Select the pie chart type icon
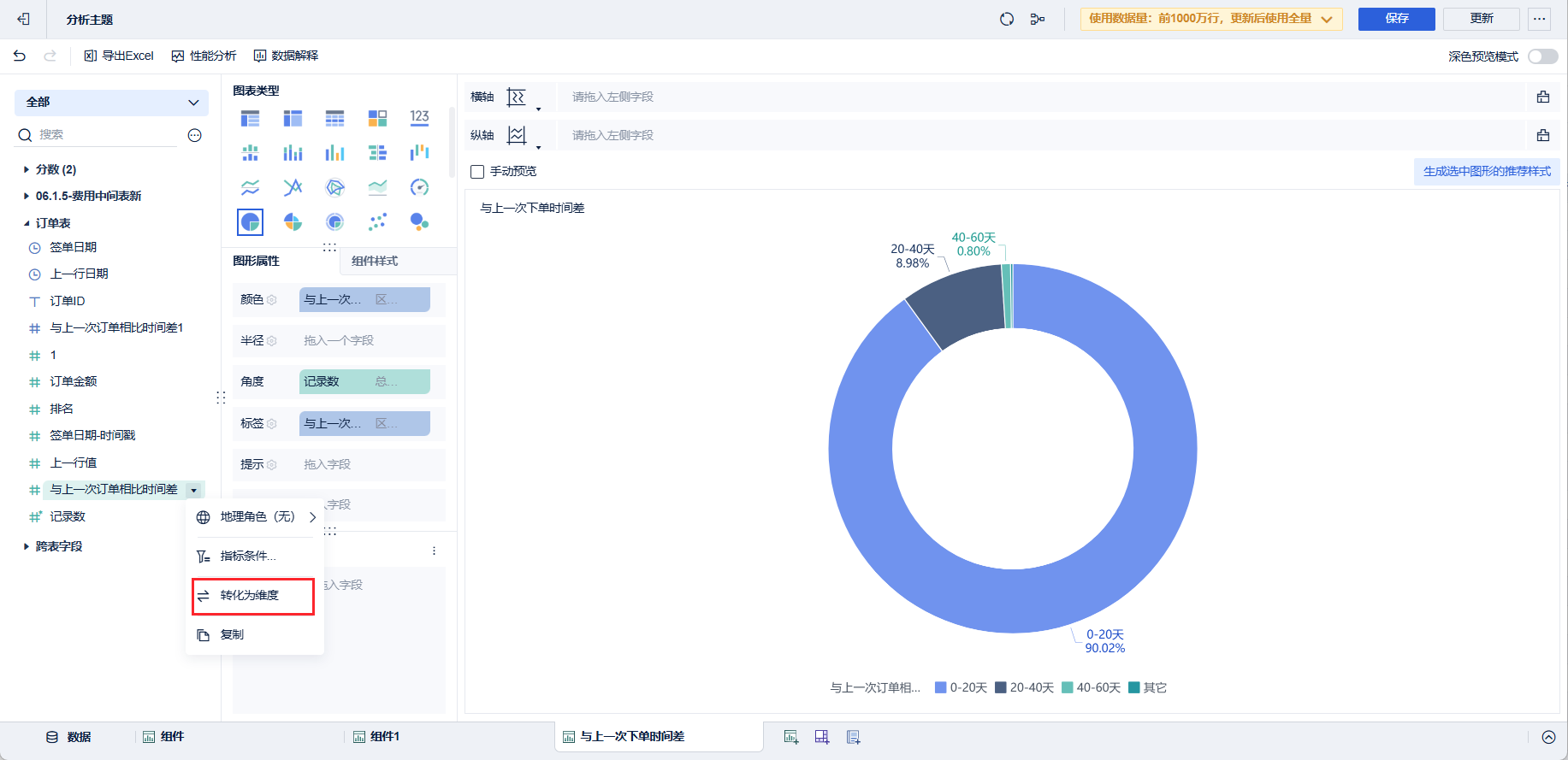Viewport: 1568px width, 760px height. (250, 222)
